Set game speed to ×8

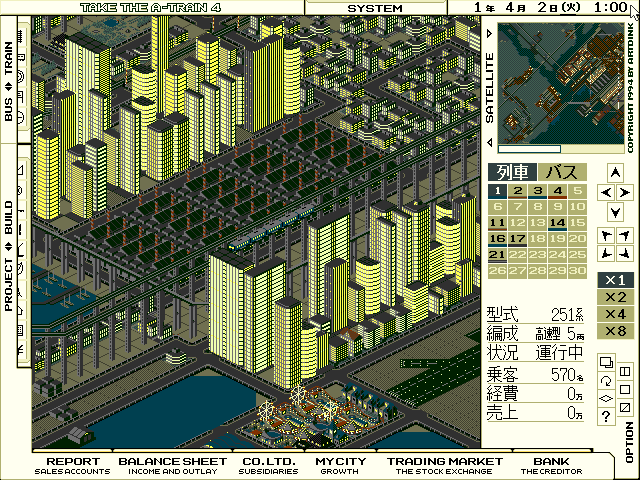click(x=615, y=331)
